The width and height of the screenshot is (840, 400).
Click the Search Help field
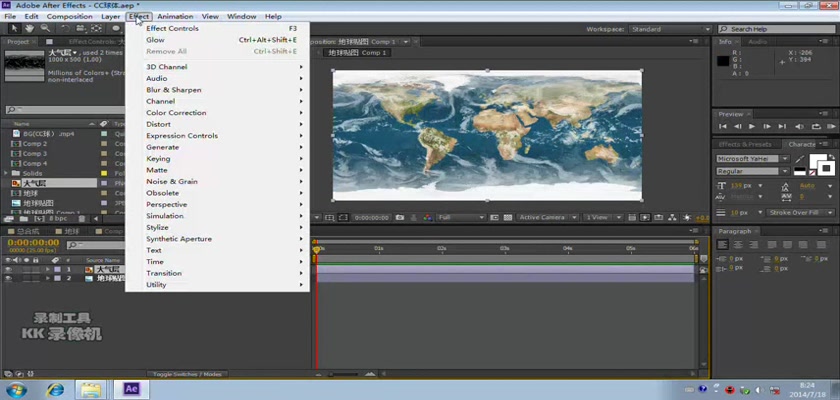coord(776,29)
